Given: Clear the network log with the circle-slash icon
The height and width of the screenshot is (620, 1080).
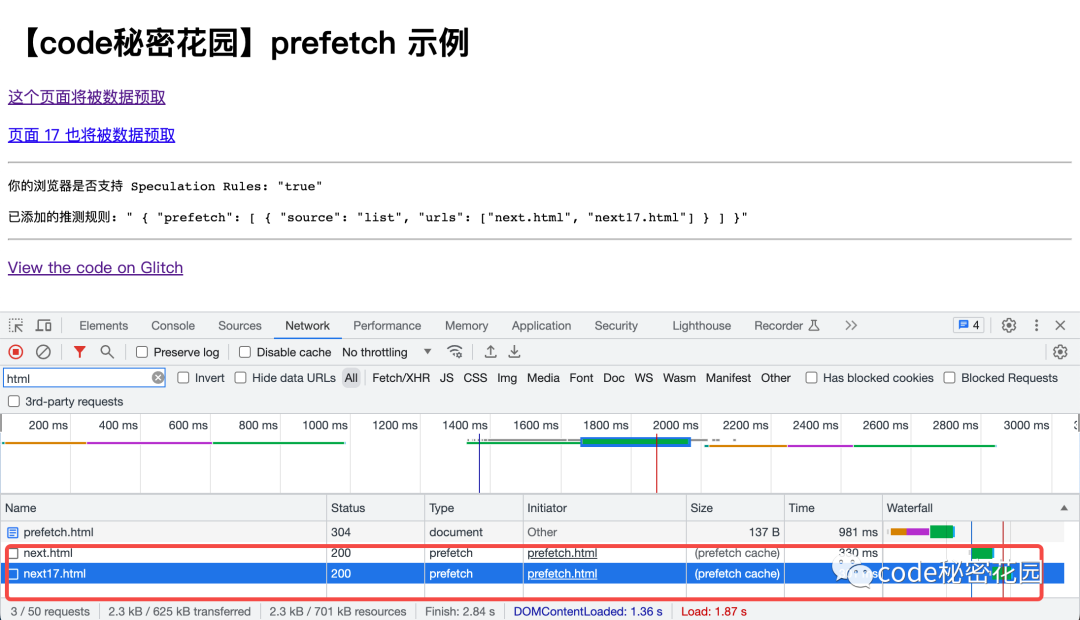Looking at the screenshot, I should [x=42, y=351].
